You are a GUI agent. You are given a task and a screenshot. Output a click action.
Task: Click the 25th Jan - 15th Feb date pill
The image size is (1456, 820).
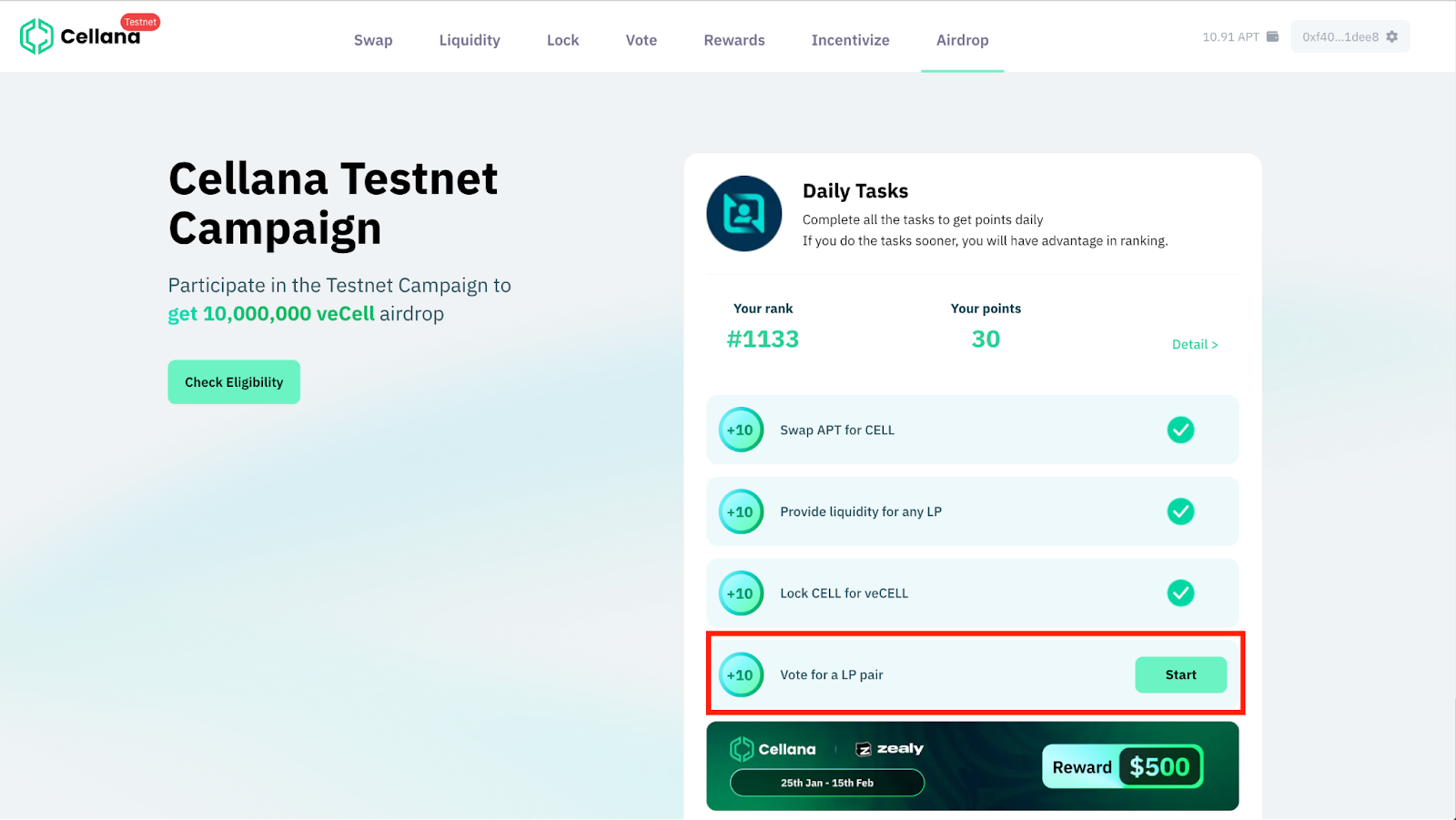826,783
